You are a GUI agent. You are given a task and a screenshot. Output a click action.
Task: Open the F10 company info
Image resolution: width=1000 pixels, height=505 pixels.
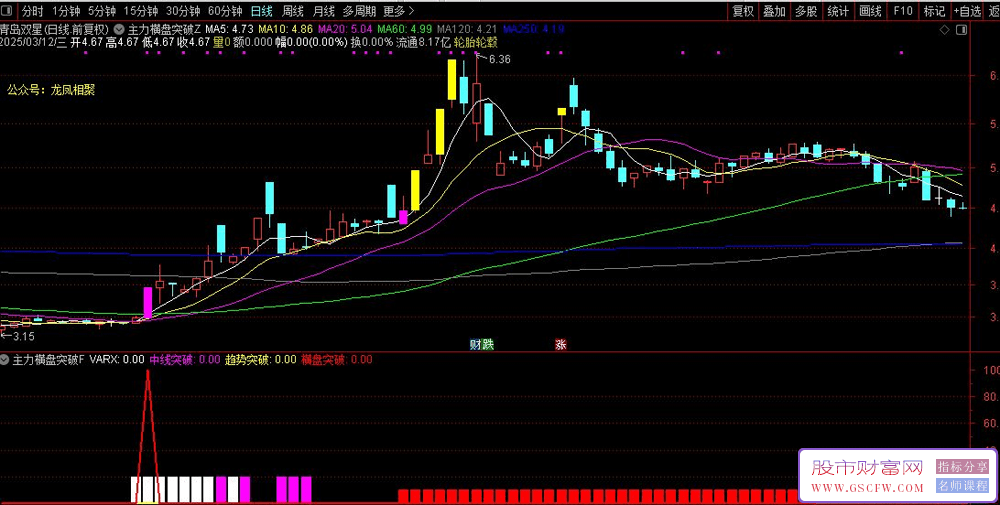(x=902, y=11)
